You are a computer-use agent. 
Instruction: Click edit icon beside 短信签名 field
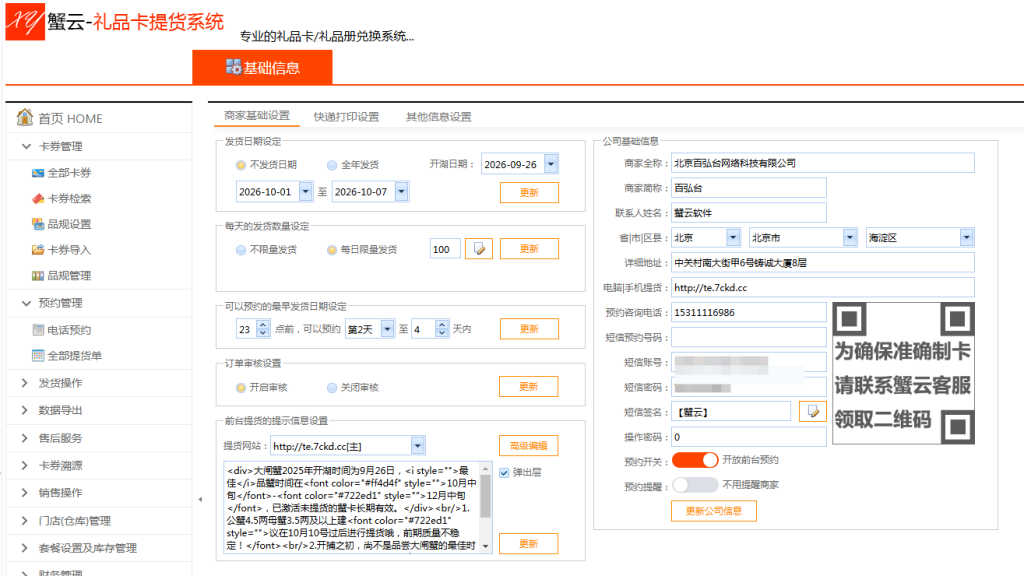(x=812, y=411)
